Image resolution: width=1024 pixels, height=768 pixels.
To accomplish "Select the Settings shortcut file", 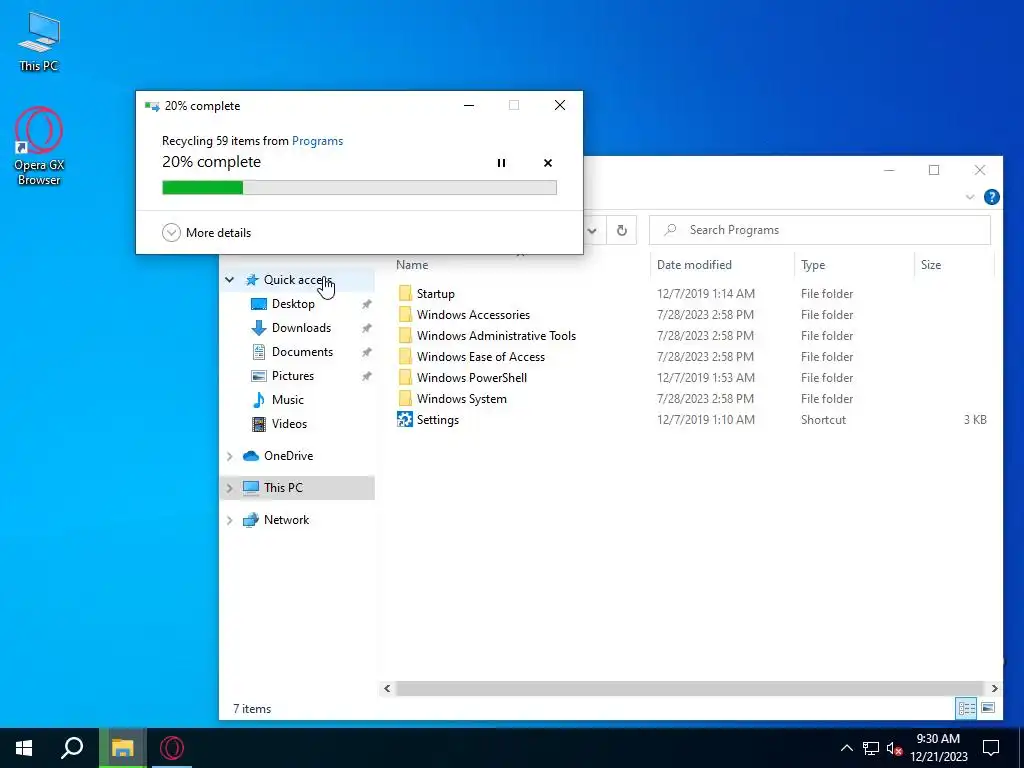I will coord(438,420).
